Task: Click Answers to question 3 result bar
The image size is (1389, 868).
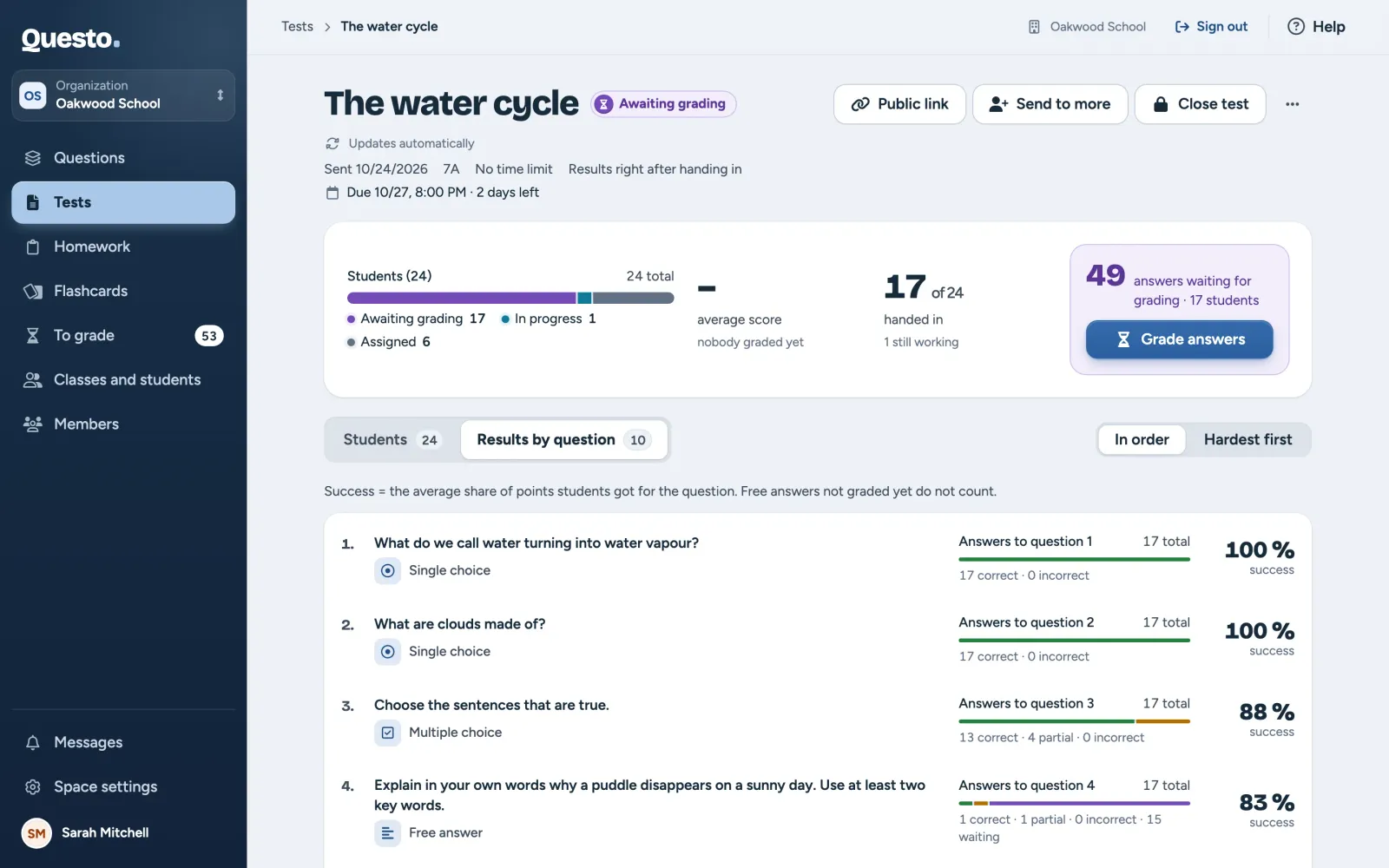Action: click(1075, 721)
